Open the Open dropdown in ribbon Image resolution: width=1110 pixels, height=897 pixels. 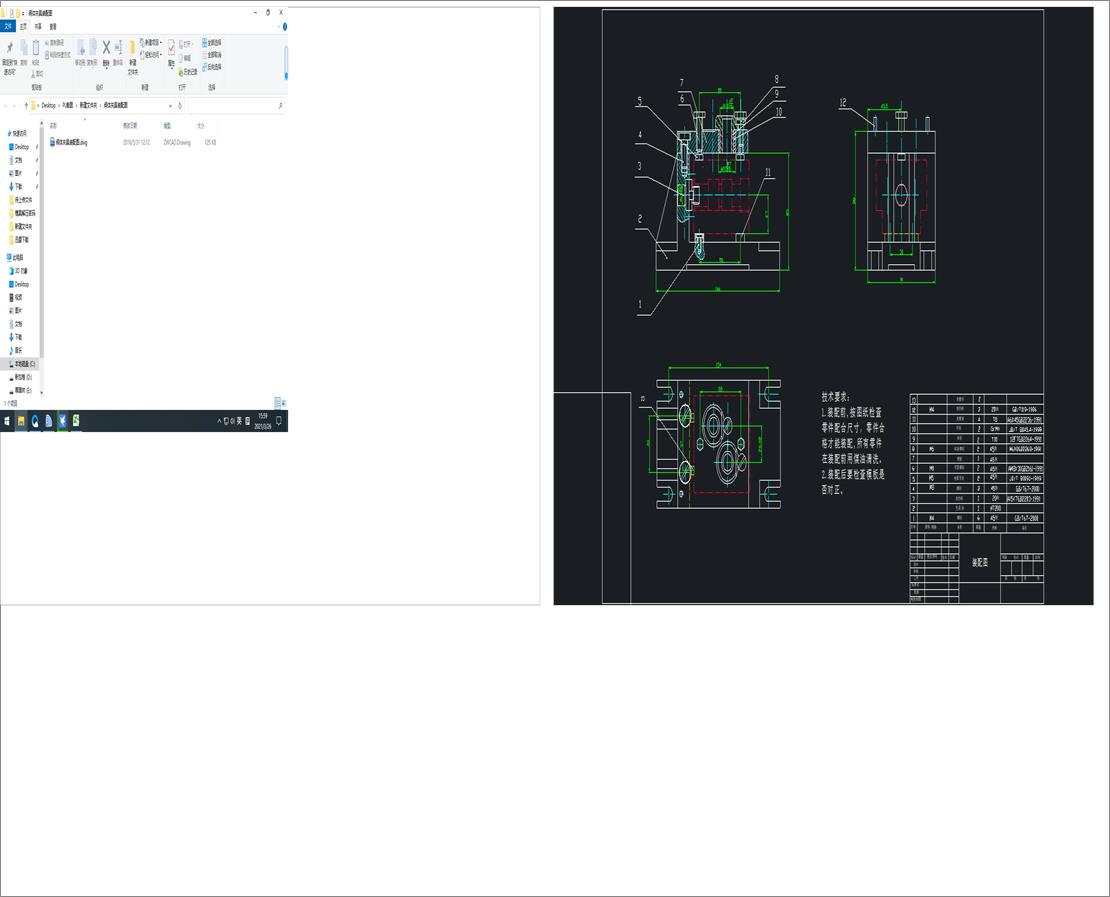185,44
